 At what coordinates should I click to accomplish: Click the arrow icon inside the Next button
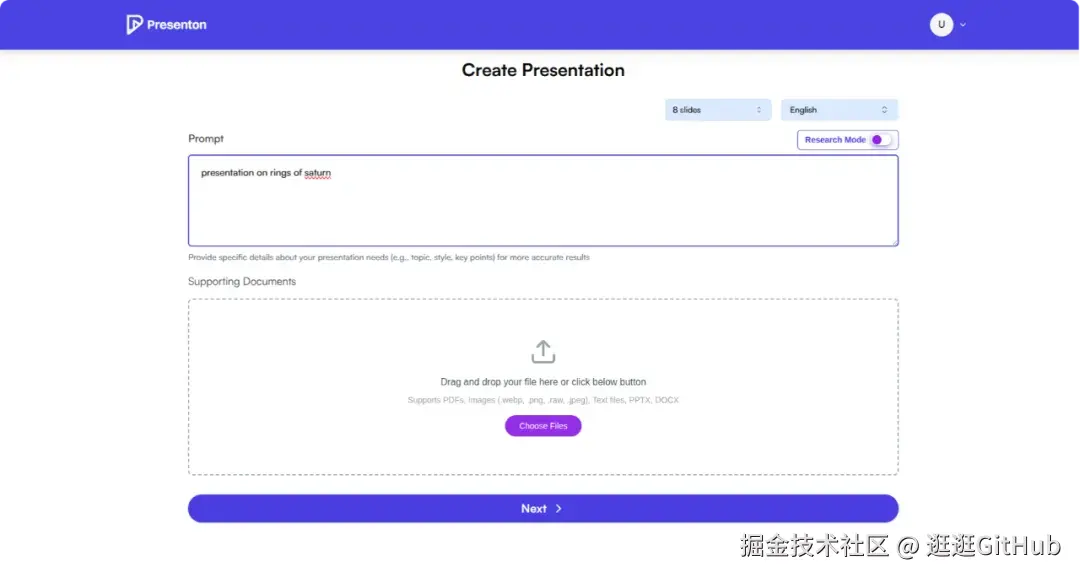coord(559,508)
